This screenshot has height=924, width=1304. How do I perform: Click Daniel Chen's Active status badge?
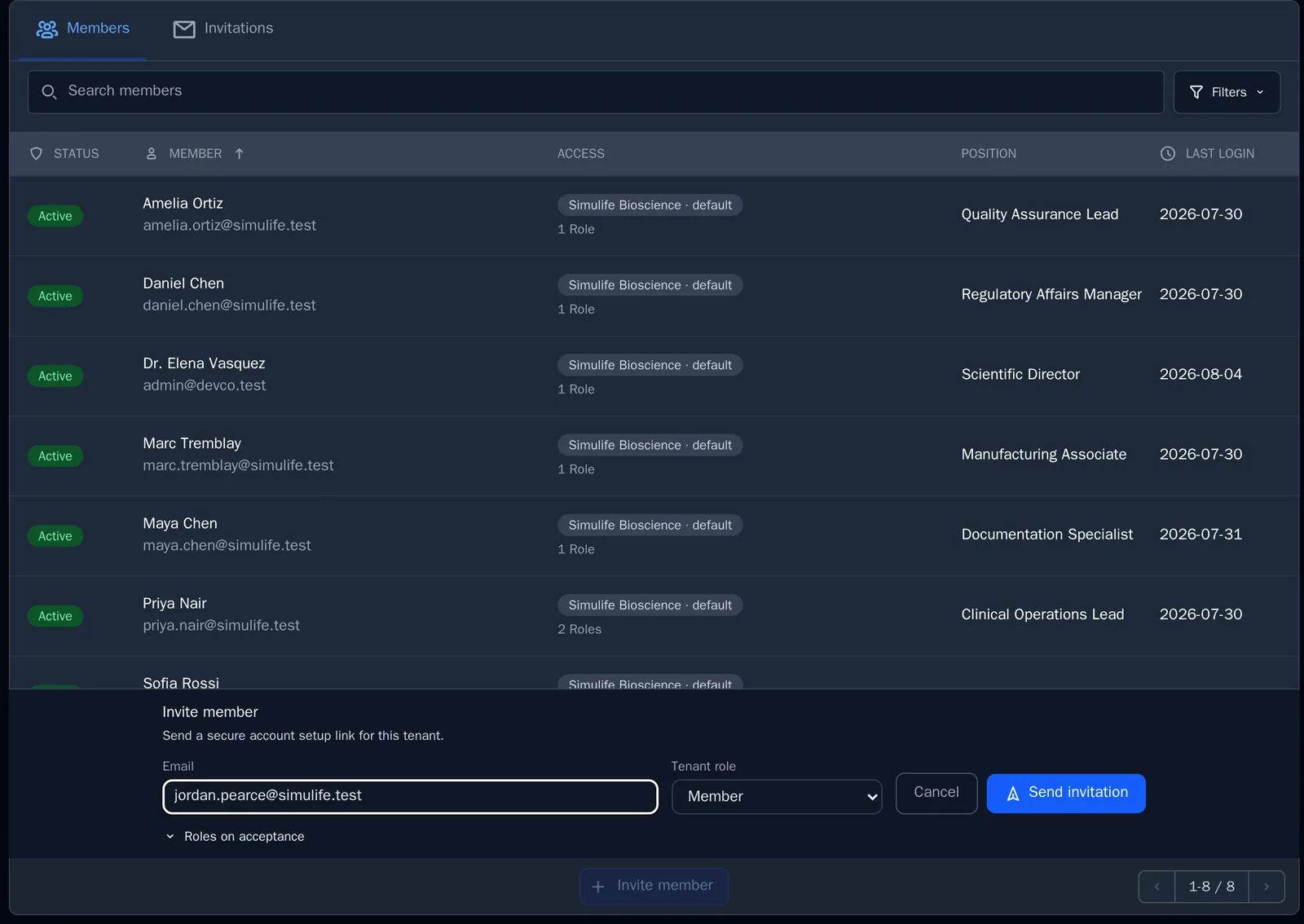point(55,296)
